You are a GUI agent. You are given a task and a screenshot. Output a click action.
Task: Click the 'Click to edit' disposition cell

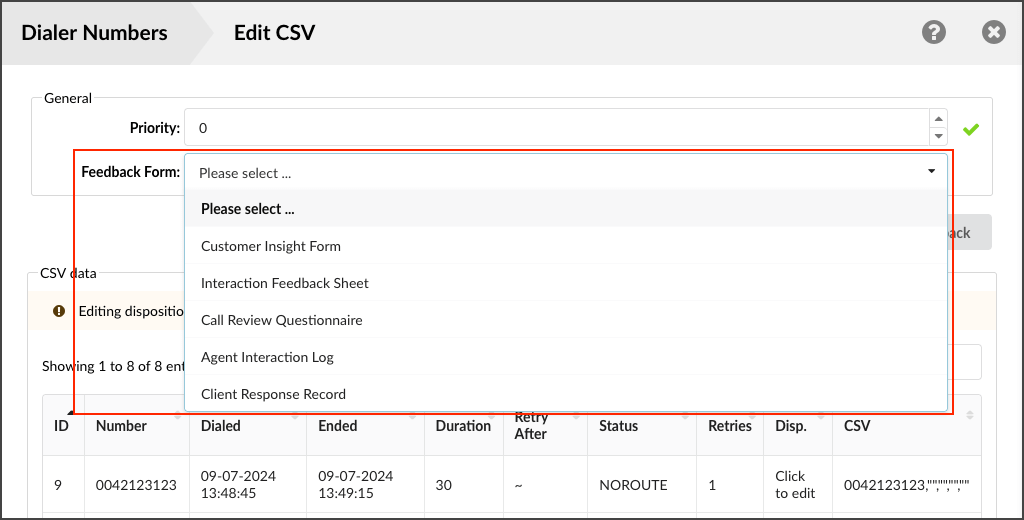(798, 485)
